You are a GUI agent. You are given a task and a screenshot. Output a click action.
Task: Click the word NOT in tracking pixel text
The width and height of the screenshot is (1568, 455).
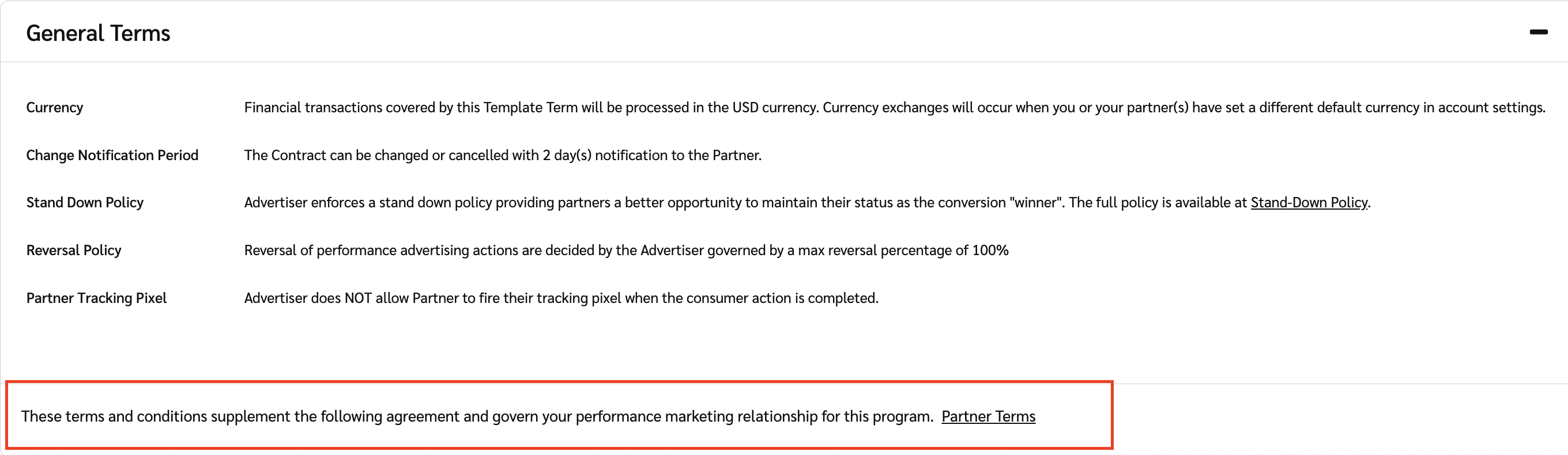coord(358,298)
